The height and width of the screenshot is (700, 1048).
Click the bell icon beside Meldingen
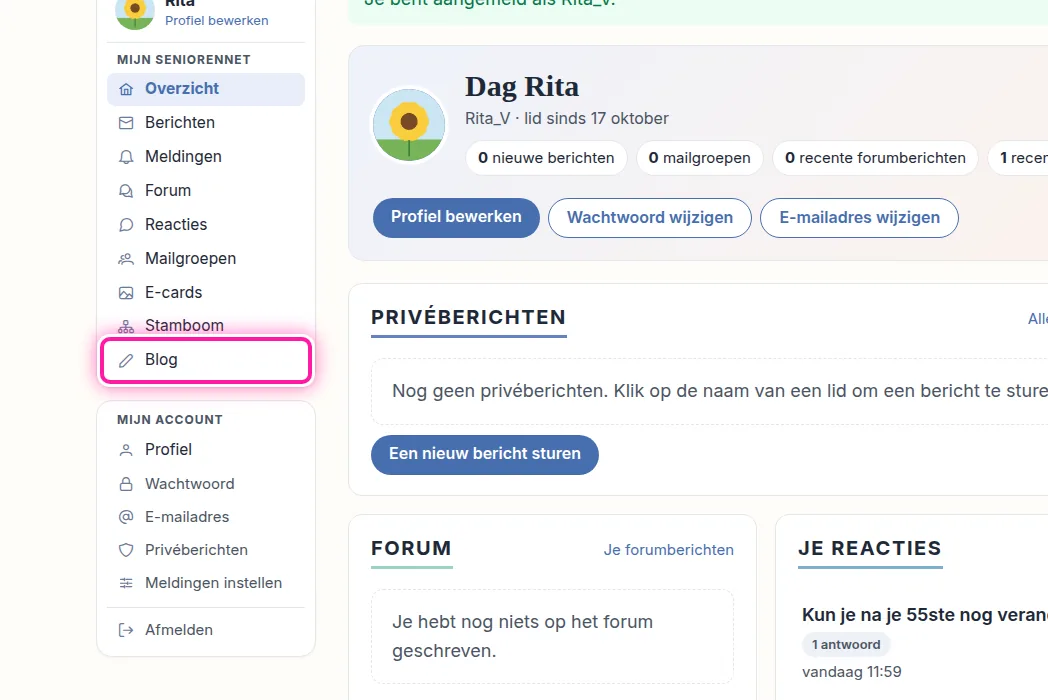pos(126,157)
